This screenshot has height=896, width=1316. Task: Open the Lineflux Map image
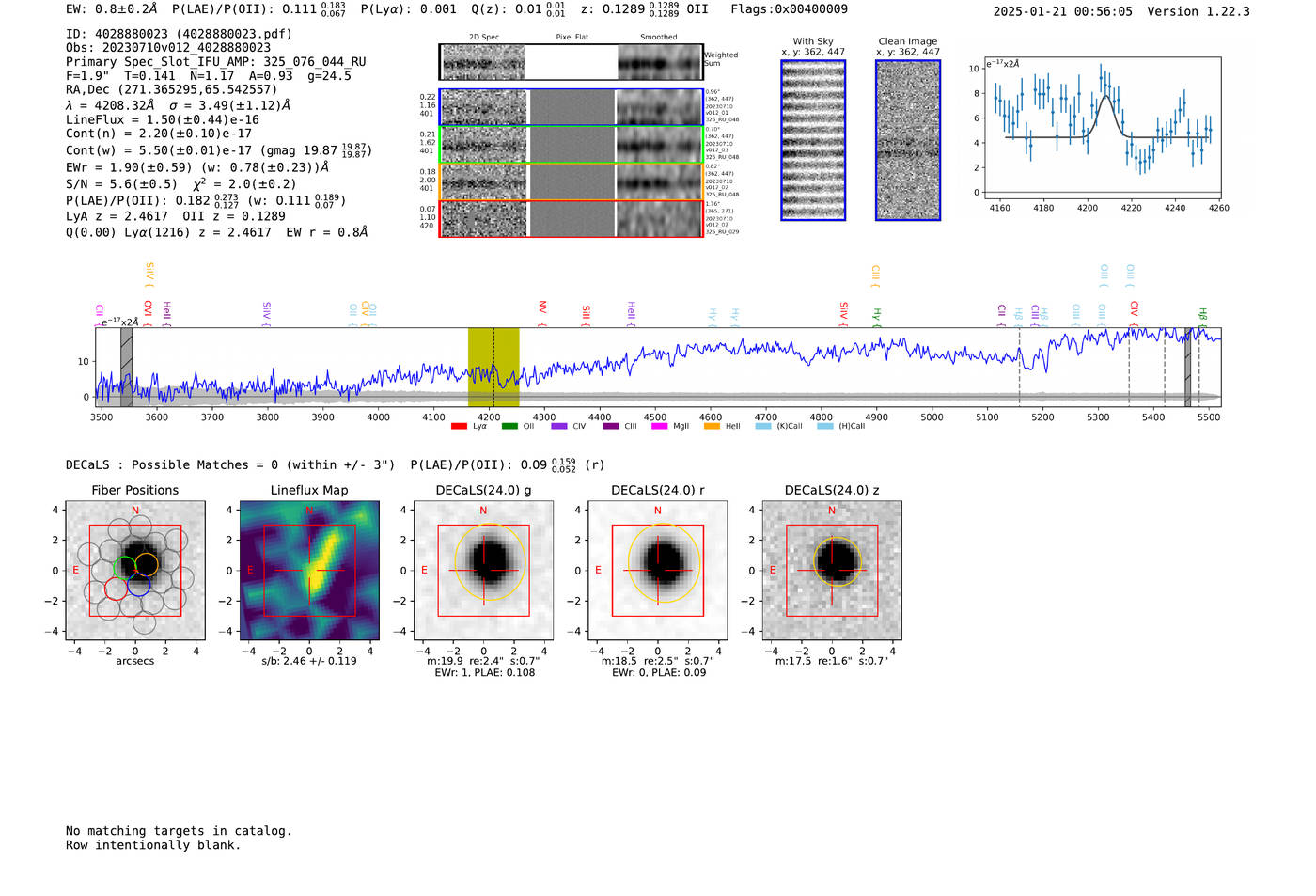309,570
